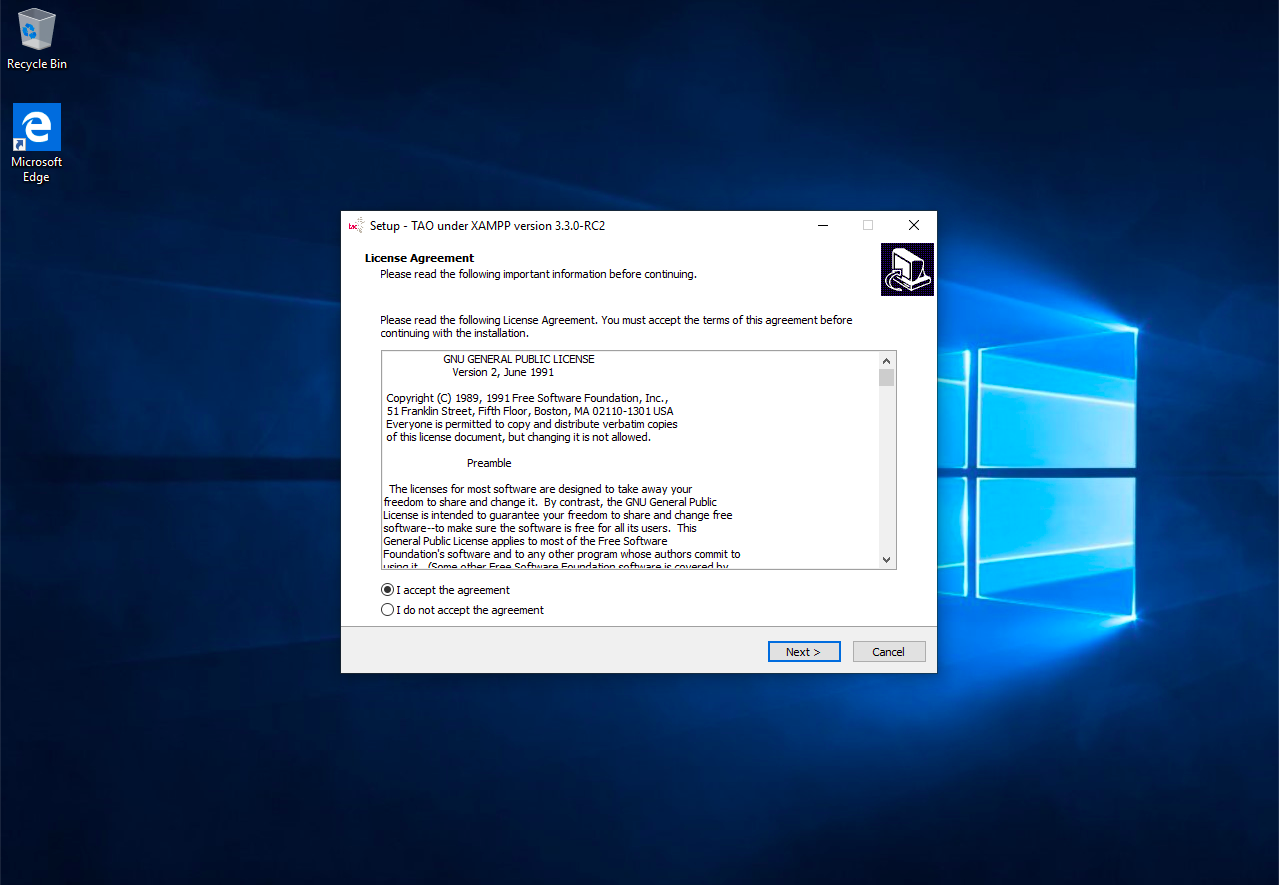Click the scrollbar track below the thumb
The width and height of the screenshot is (1279, 885).
point(885,470)
